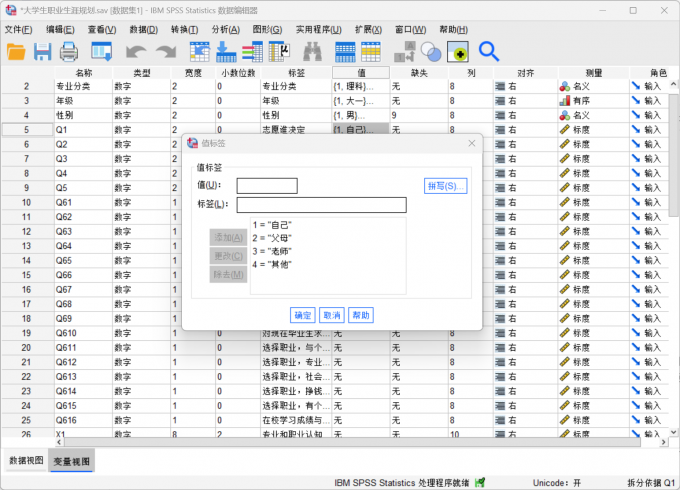Click the blue magnifier Search icon

pyautogui.click(x=489, y=51)
